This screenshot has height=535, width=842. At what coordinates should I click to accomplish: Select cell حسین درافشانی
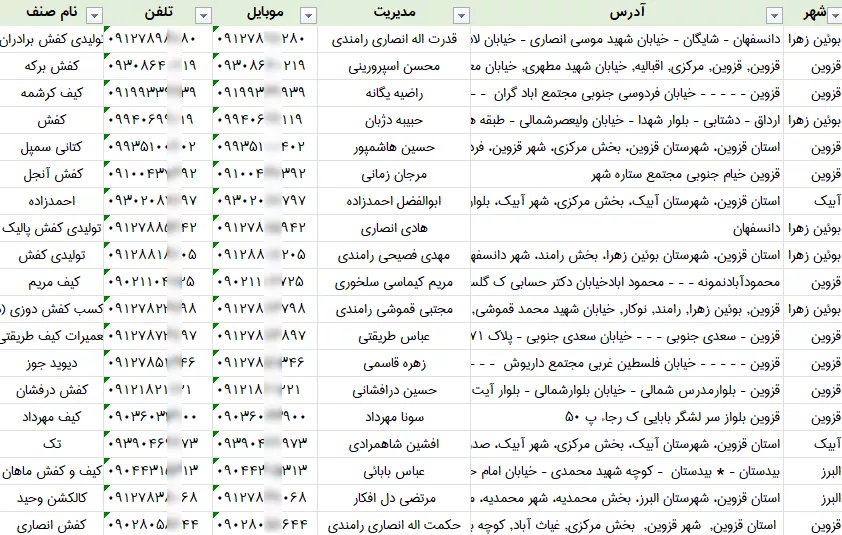(394, 390)
